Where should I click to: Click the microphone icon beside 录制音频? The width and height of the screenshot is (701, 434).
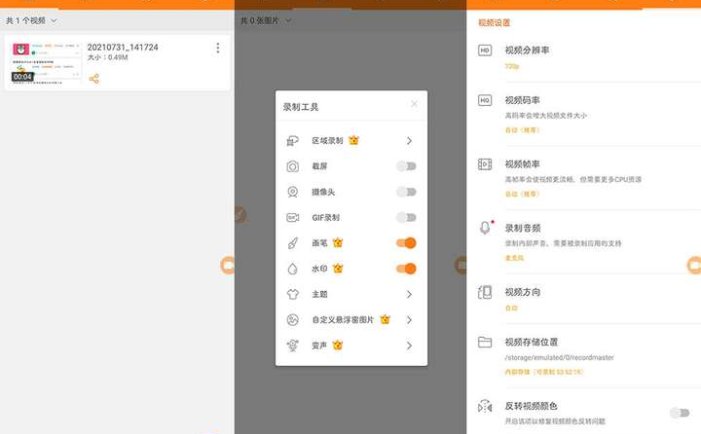click(486, 228)
